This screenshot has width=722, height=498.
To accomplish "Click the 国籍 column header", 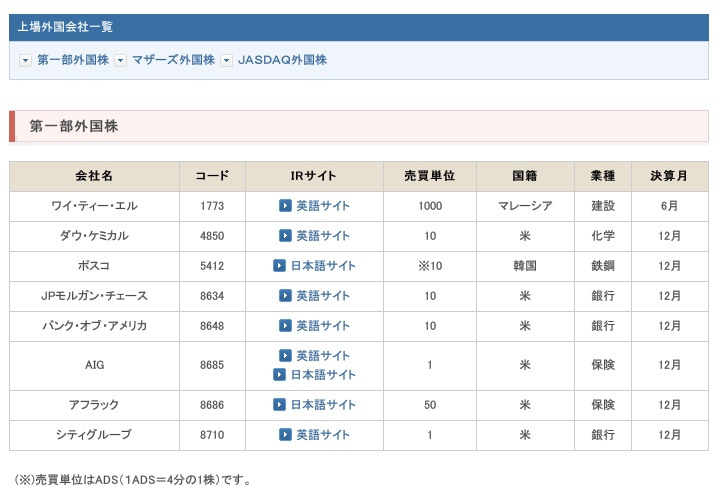I will [525, 176].
